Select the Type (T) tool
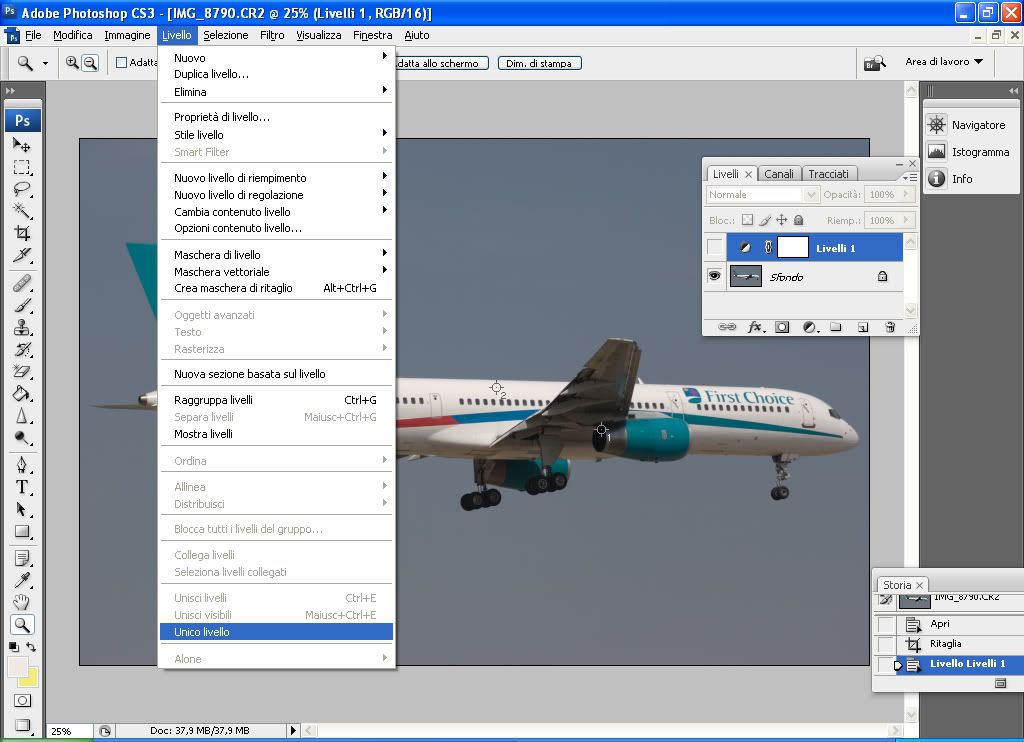The width and height of the screenshot is (1024, 742). (22, 487)
